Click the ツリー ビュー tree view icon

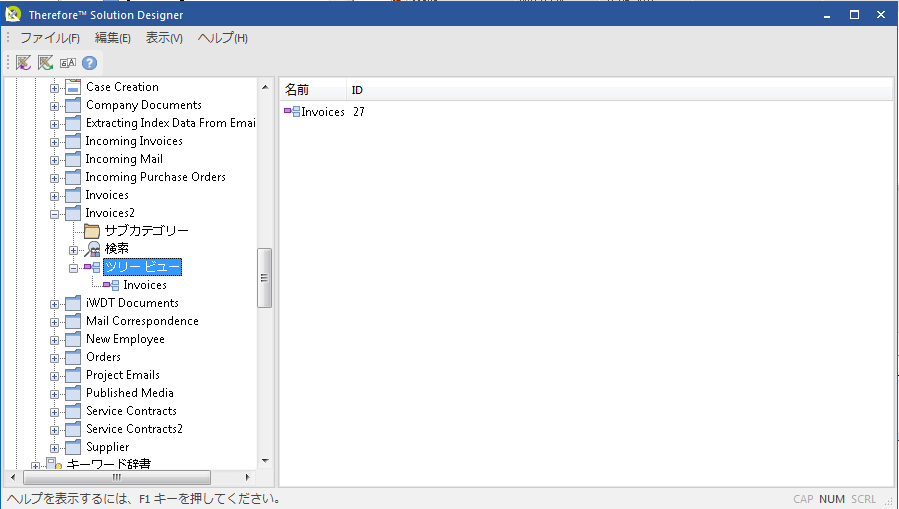pos(92,267)
